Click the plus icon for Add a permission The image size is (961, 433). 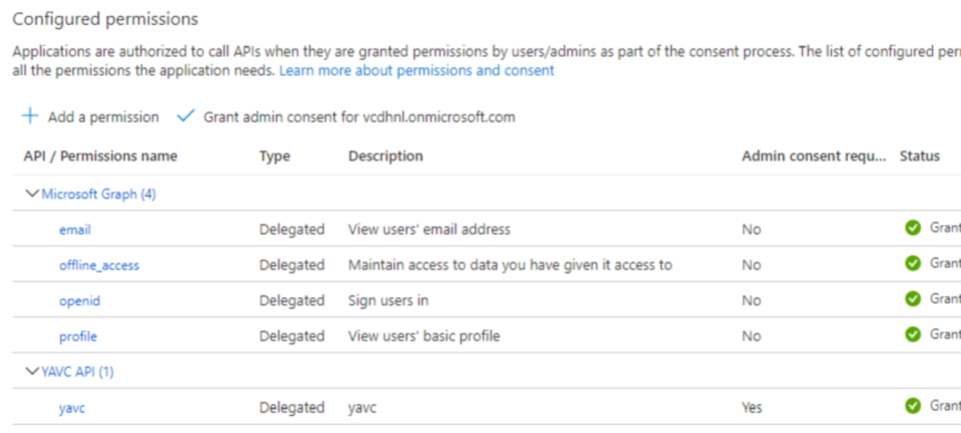[30, 116]
